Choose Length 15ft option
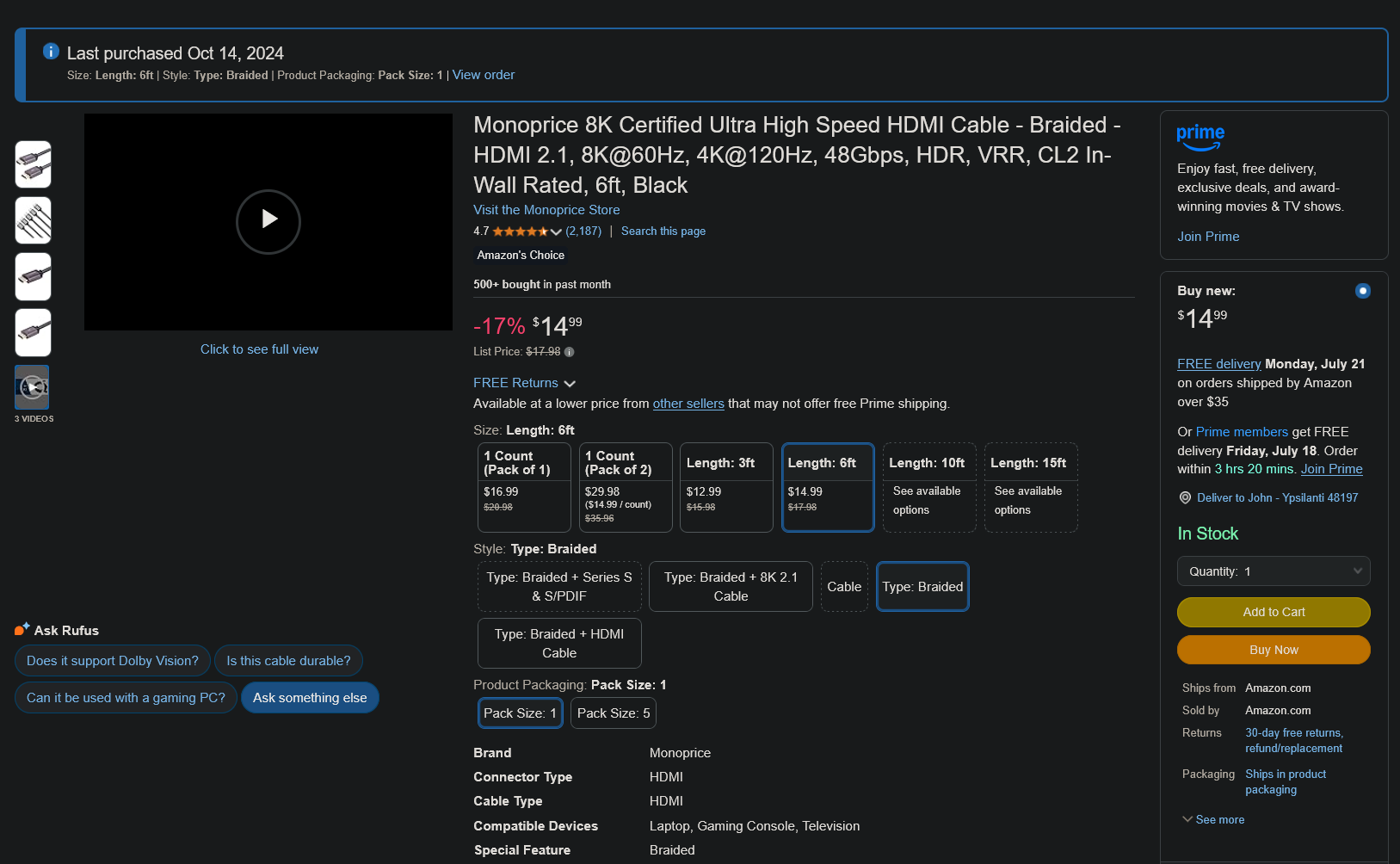This screenshot has height=864, width=1400. pos(1031,487)
